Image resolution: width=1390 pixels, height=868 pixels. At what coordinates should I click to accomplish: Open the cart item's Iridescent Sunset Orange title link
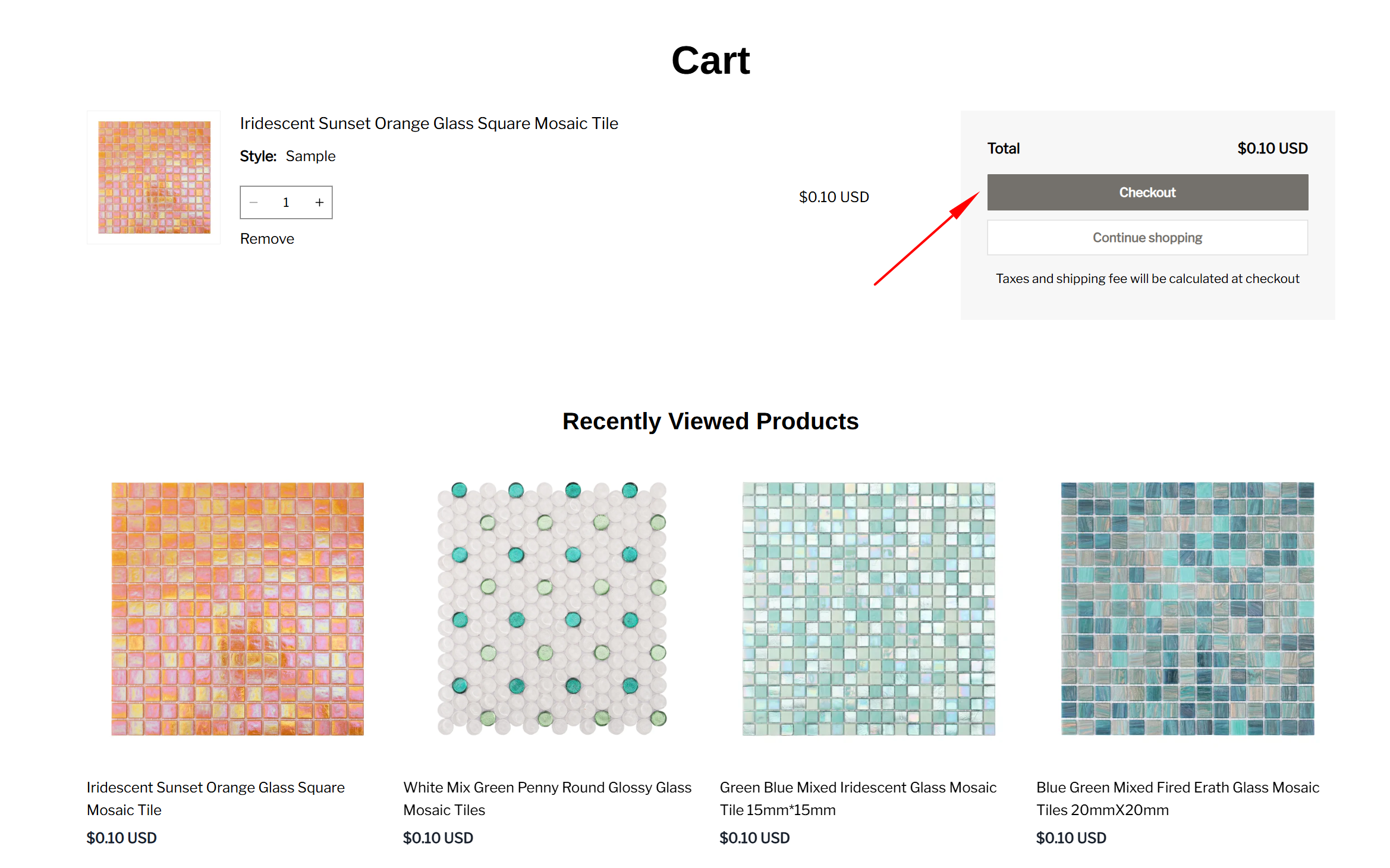pyautogui.click(x=429, y=123)
